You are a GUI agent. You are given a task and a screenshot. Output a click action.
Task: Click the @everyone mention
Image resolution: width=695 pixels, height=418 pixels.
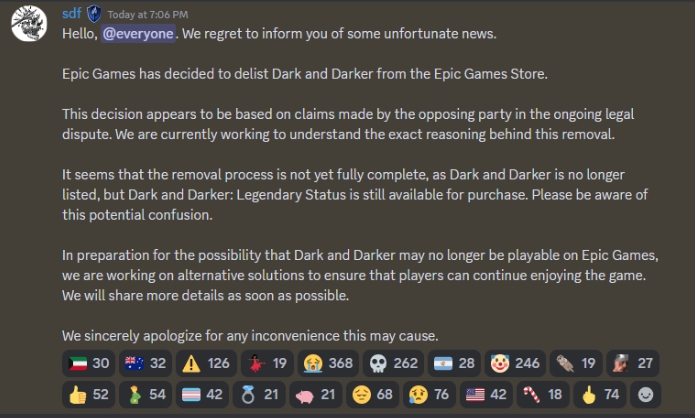pyautogui.click(x=138, y=34)
